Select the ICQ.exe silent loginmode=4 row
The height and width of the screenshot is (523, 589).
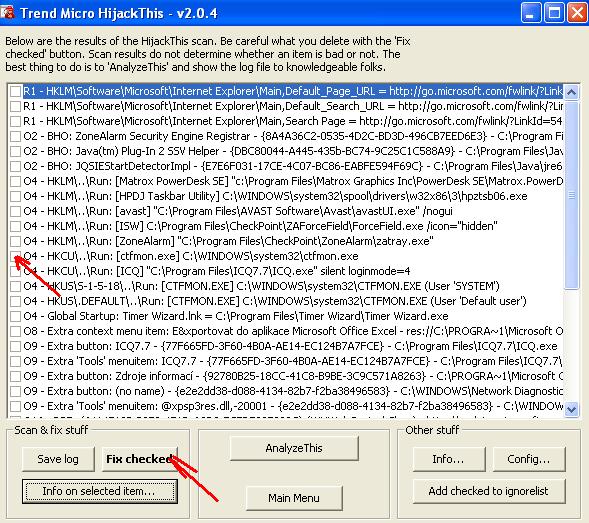[217, 271]
